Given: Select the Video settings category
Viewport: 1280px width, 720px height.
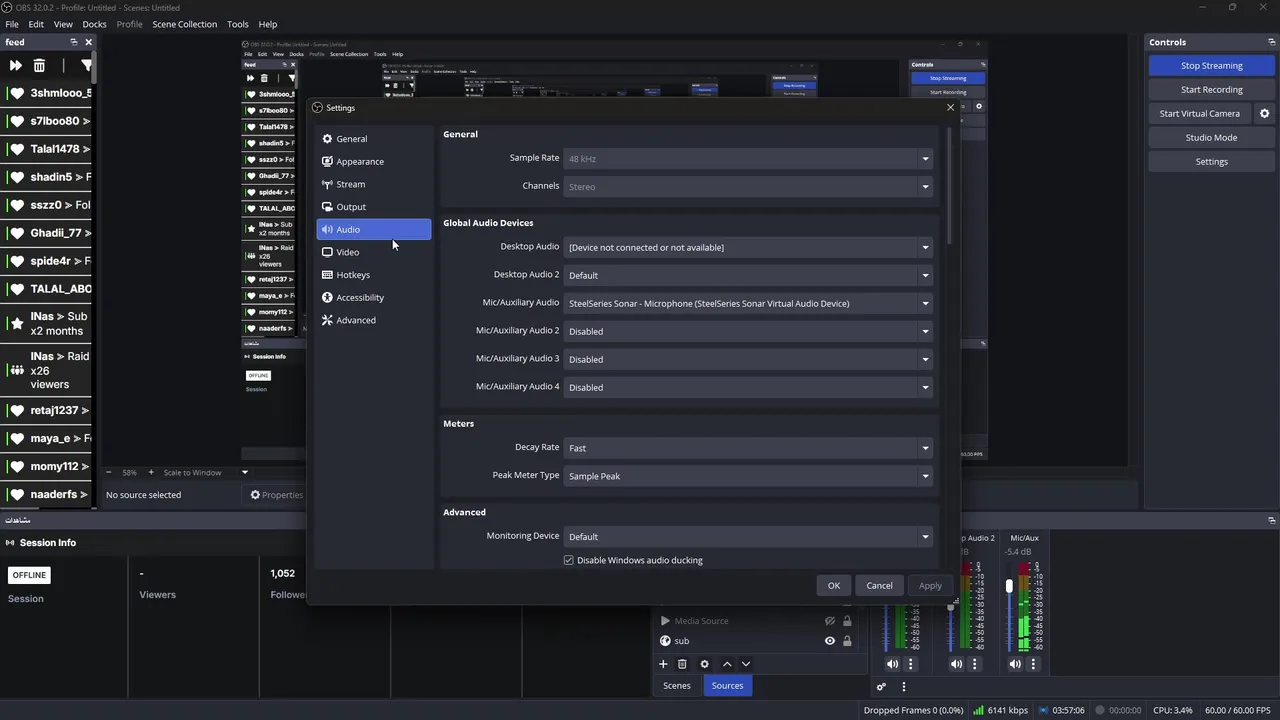Looking at the screenshot, I should [x=374, y=252].
